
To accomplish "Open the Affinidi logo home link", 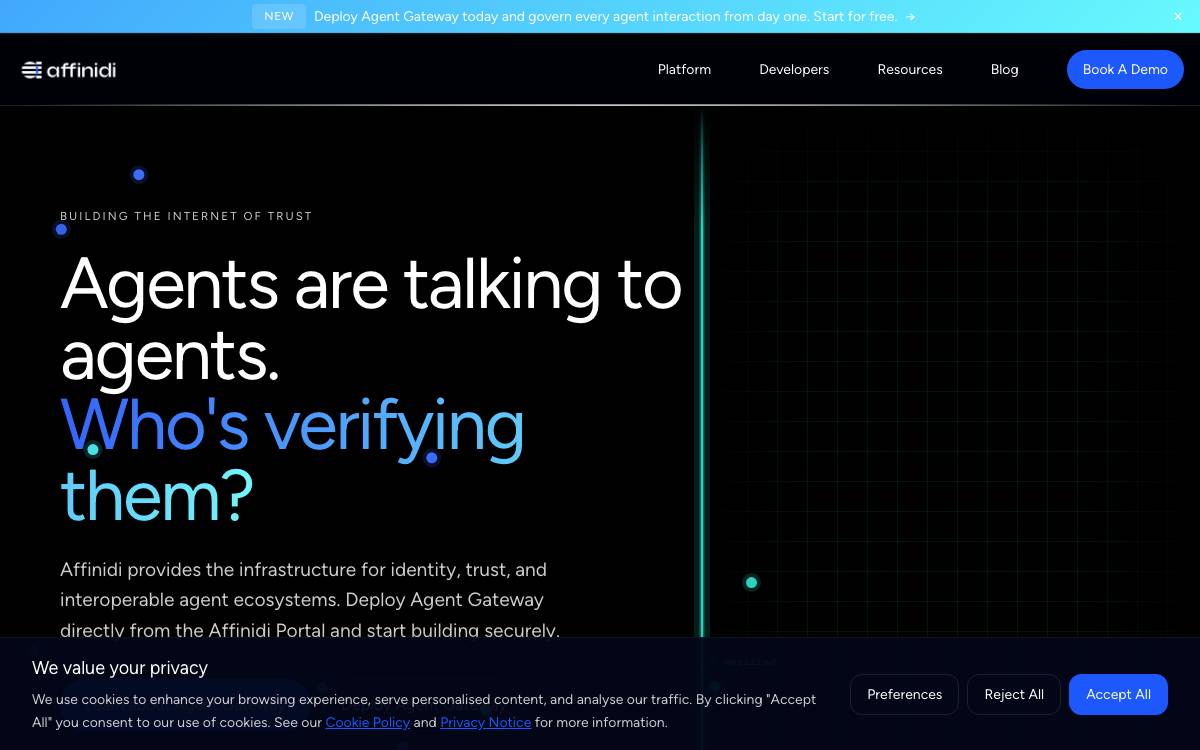I will pyautogui.click(x=69, y=70).
